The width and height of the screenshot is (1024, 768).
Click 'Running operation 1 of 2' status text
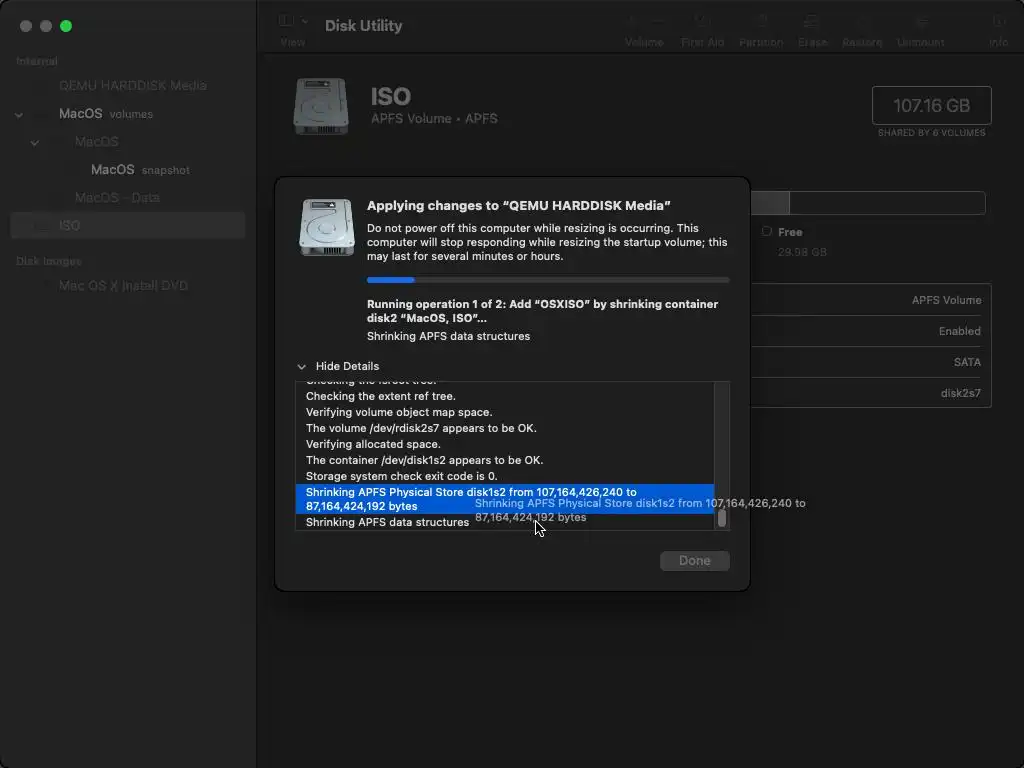coord(542,312)
